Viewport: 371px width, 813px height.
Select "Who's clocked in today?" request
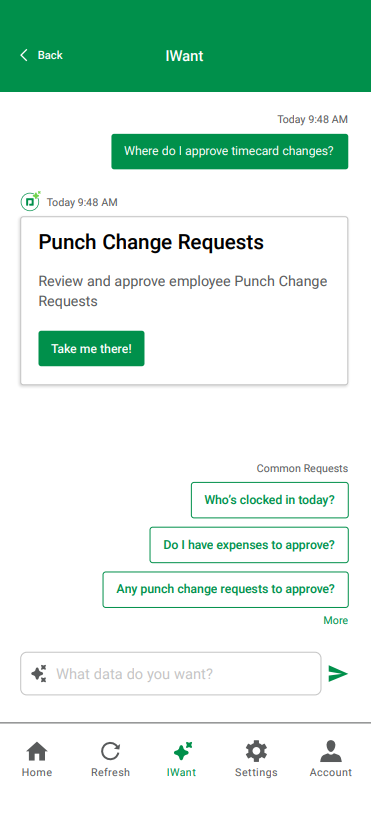(x=269, y=500)
